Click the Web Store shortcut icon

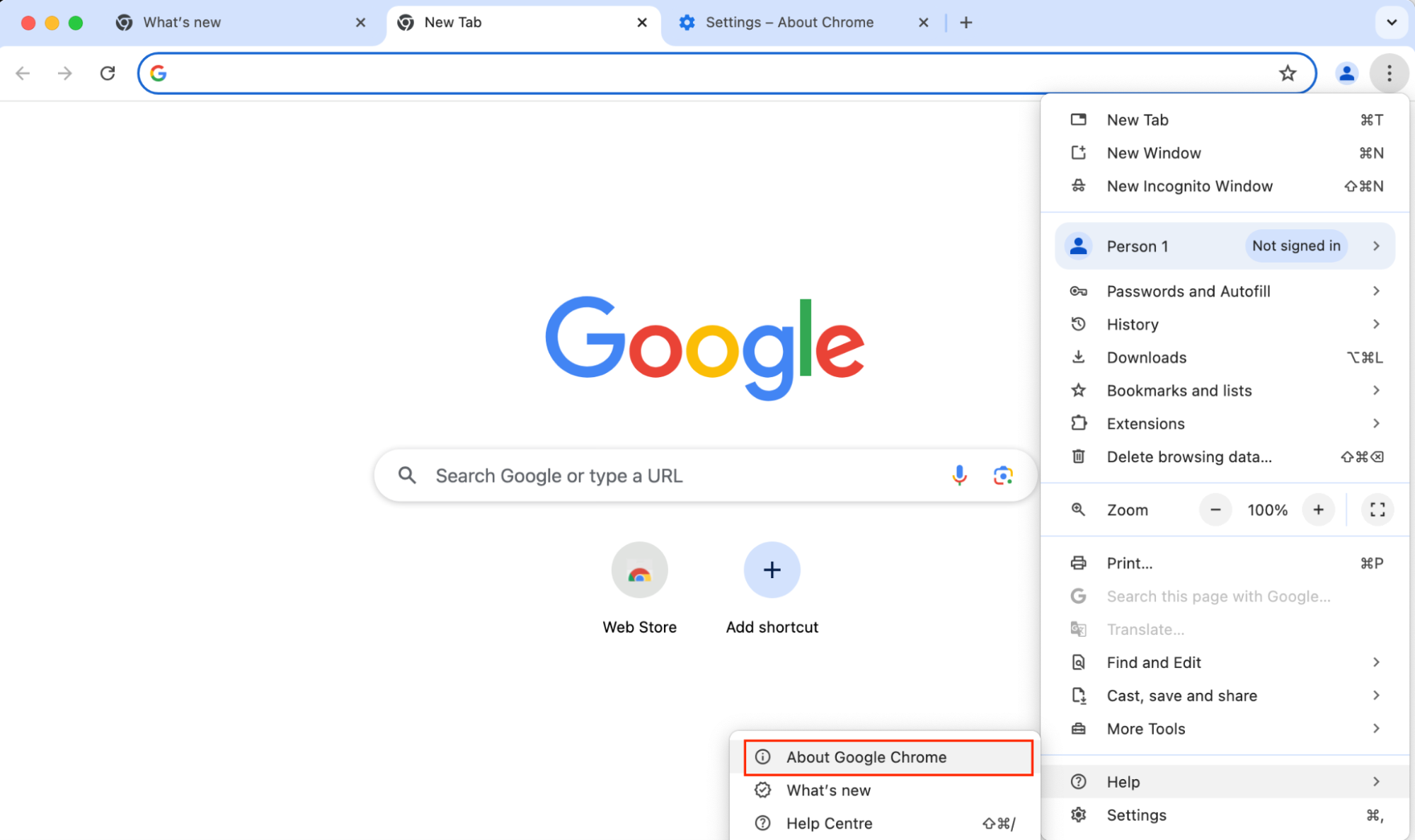tap(639, 570)
